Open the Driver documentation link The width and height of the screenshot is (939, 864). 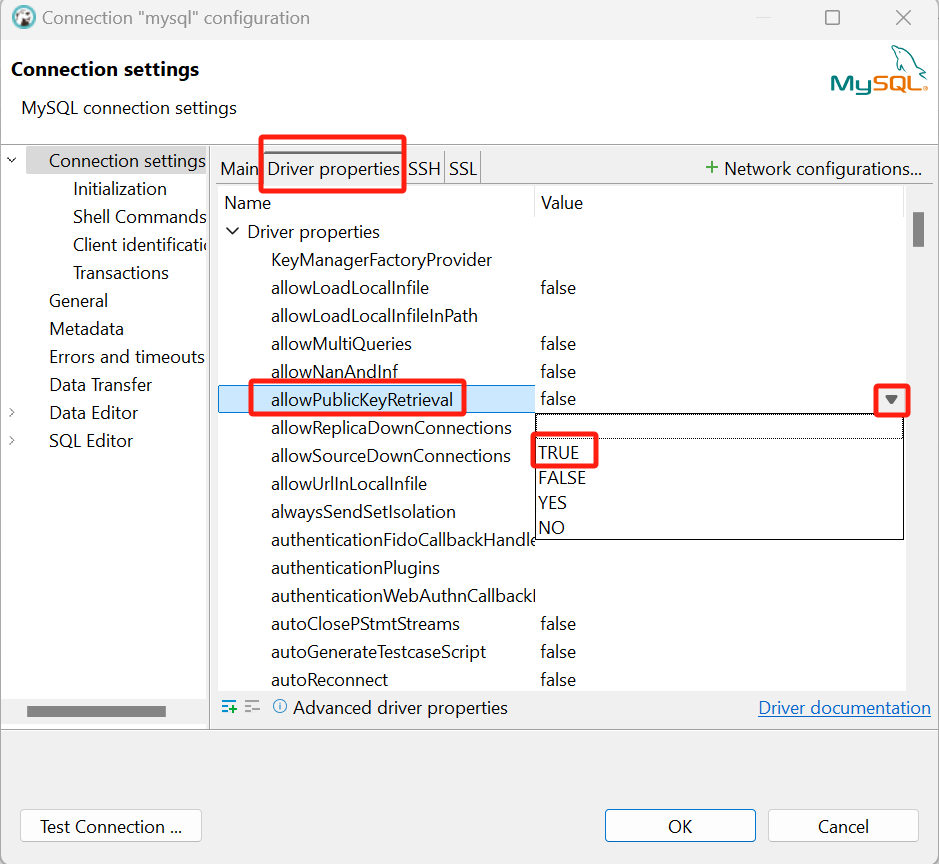(x=844, y=708)
